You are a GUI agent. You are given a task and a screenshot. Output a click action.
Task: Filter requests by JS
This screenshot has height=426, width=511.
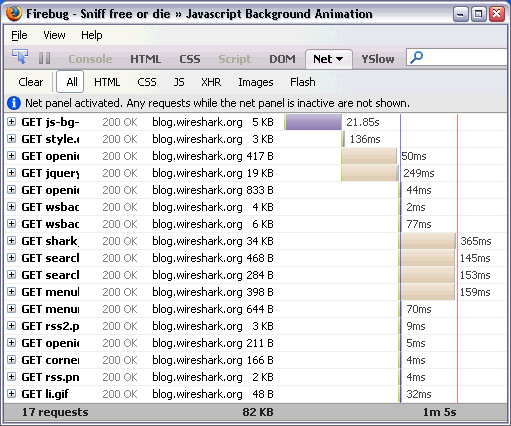pyautogui.click(x=179, y=82)
